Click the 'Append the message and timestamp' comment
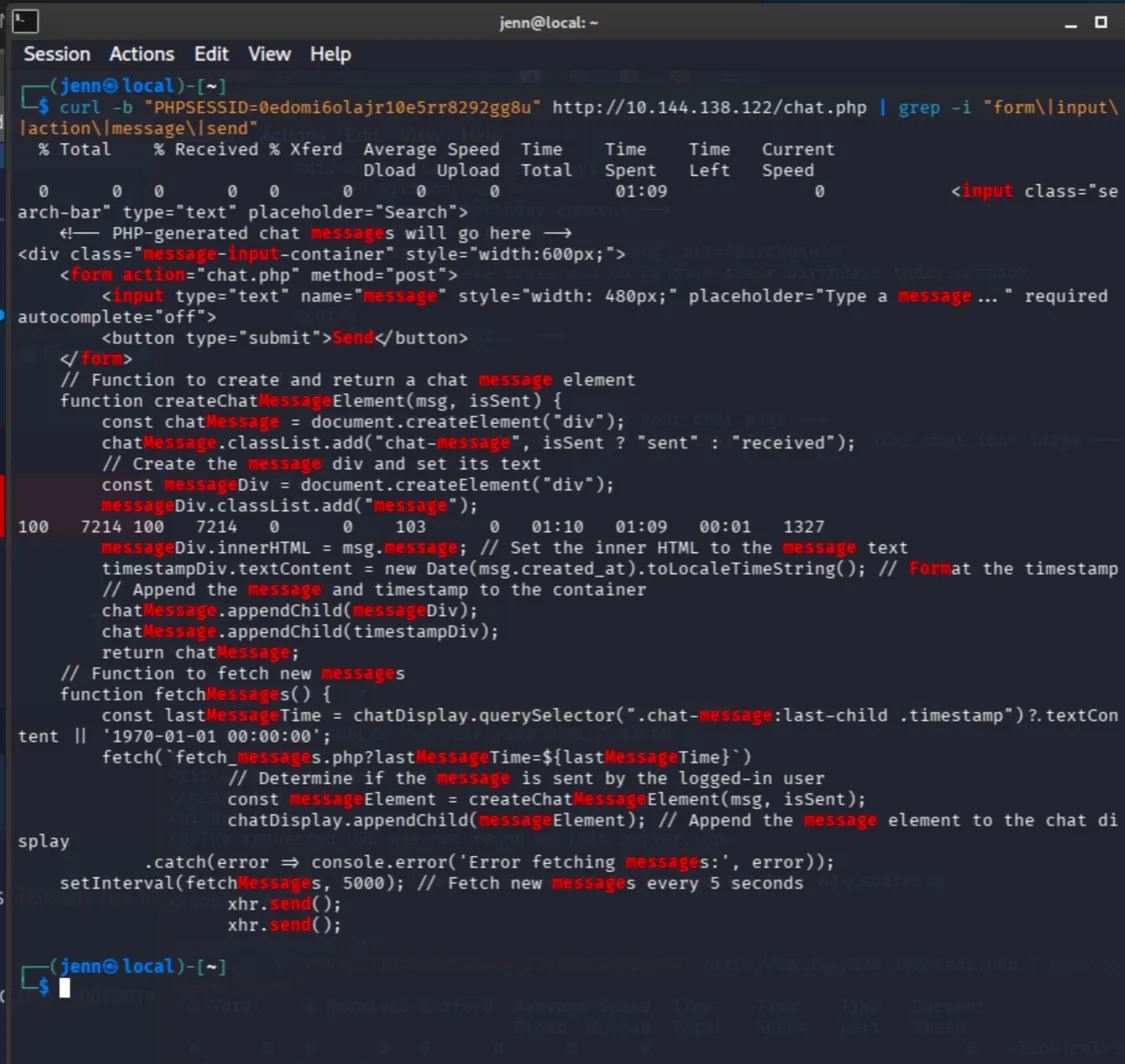1125x1064 pixels. 374,590
